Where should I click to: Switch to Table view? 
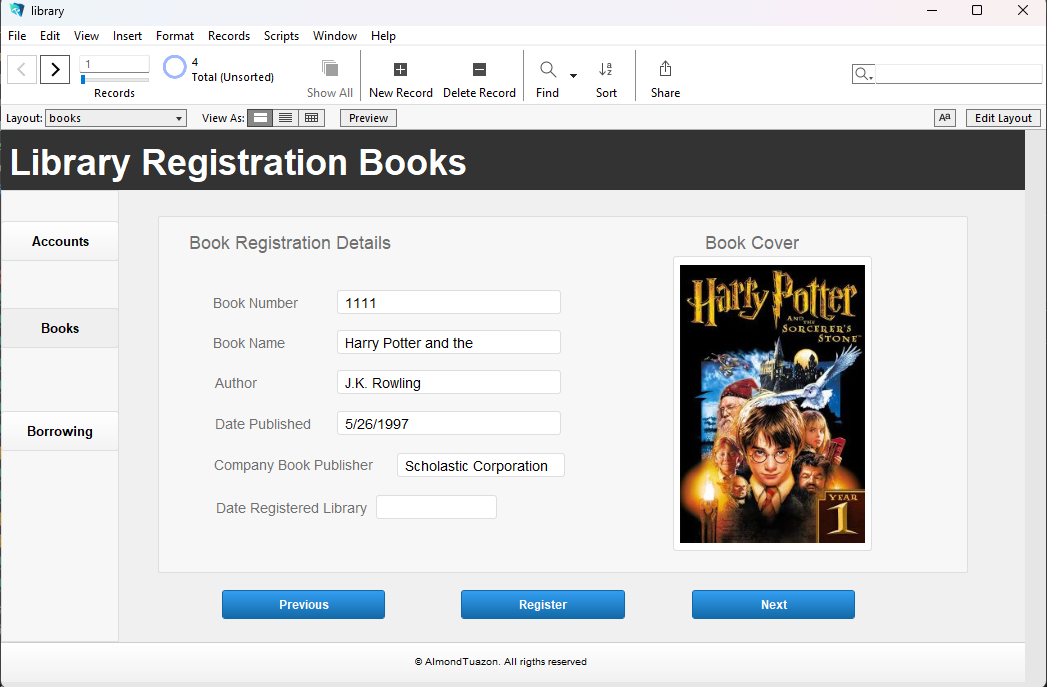pyautogui.click(x=312, y=118)
